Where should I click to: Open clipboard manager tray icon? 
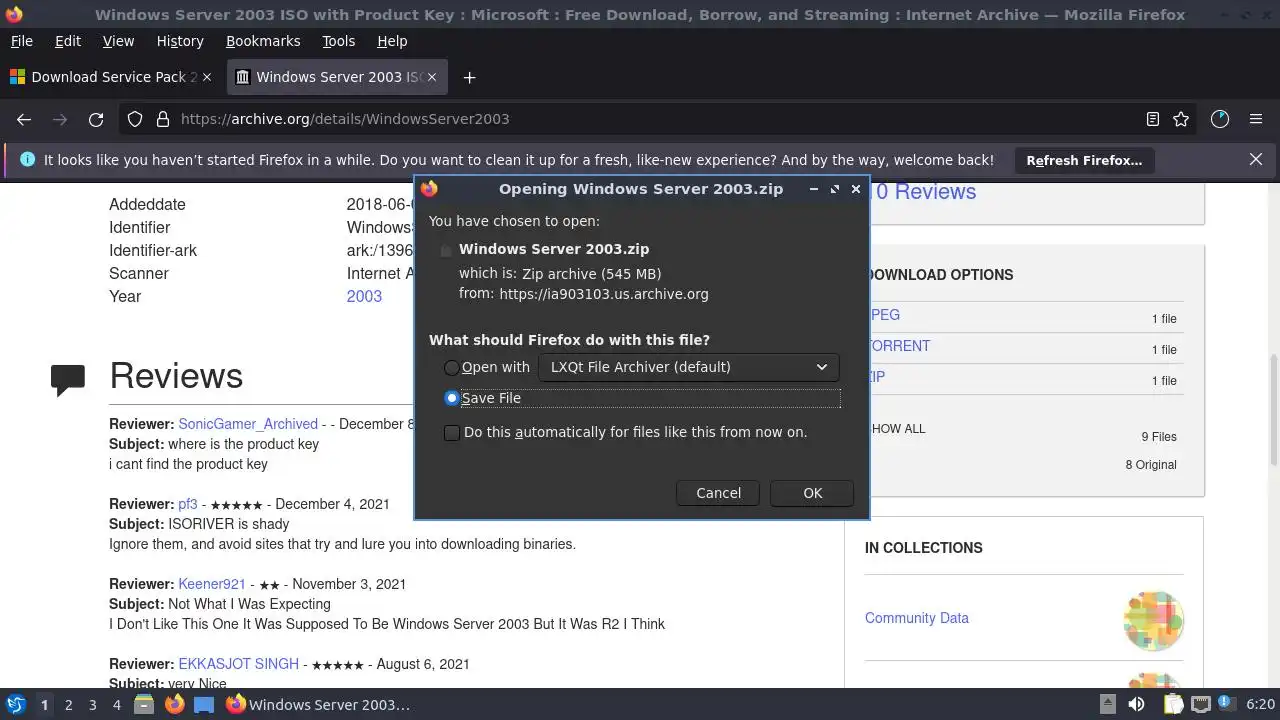pos(1173,704)
